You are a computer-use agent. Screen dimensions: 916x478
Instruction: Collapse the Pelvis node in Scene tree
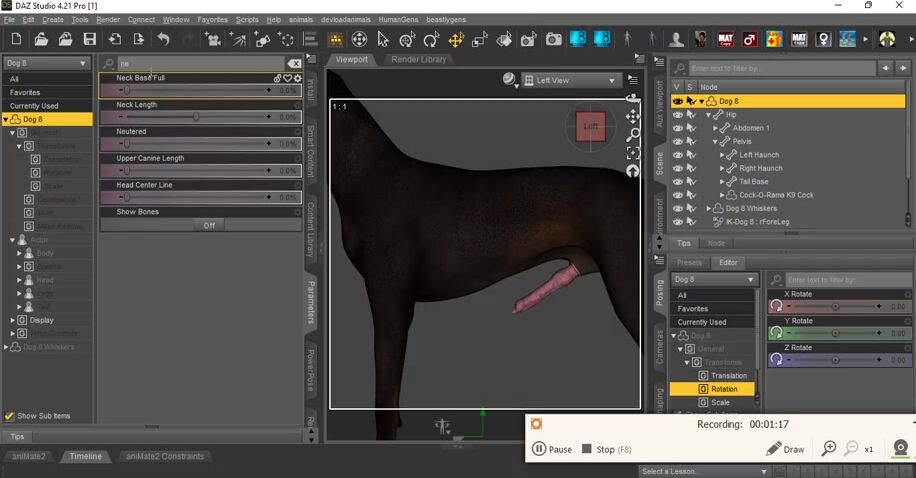point(715,142)
